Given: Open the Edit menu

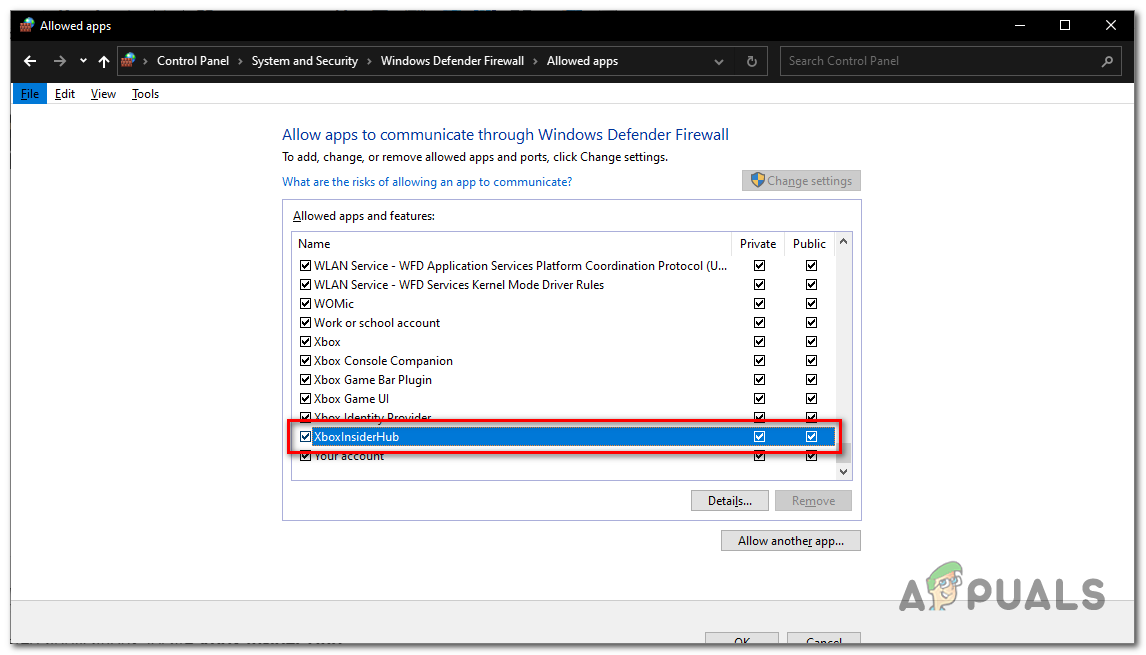Looking at the screenshot, I should pyautogui.click(x=64, y=94).
